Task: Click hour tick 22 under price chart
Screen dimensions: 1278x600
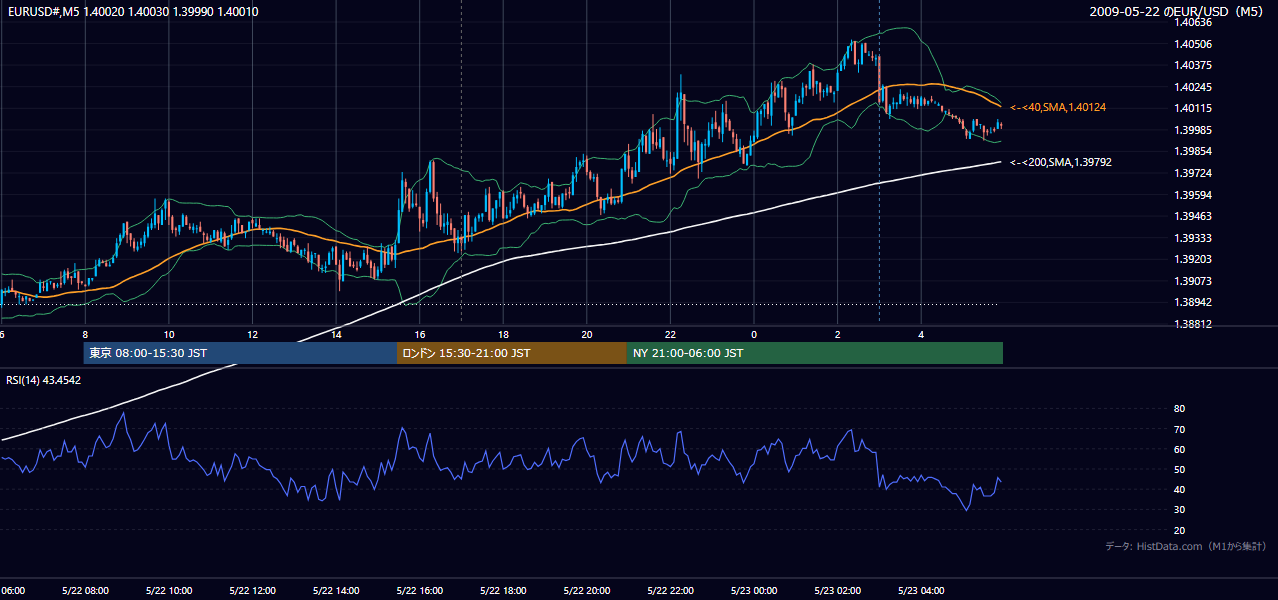Action: (x=671, y=334)
